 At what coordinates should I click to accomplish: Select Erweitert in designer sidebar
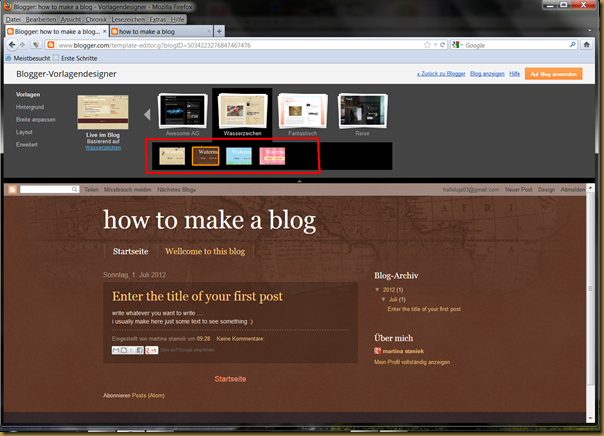coord(27,145)
